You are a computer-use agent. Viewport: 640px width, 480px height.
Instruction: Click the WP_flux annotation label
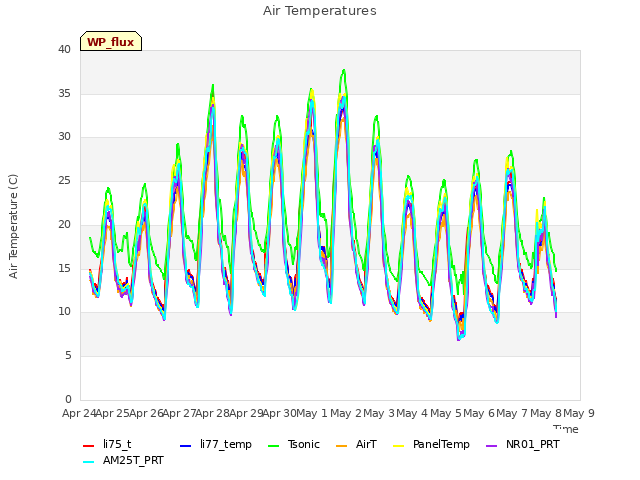(x=111, y=41)
